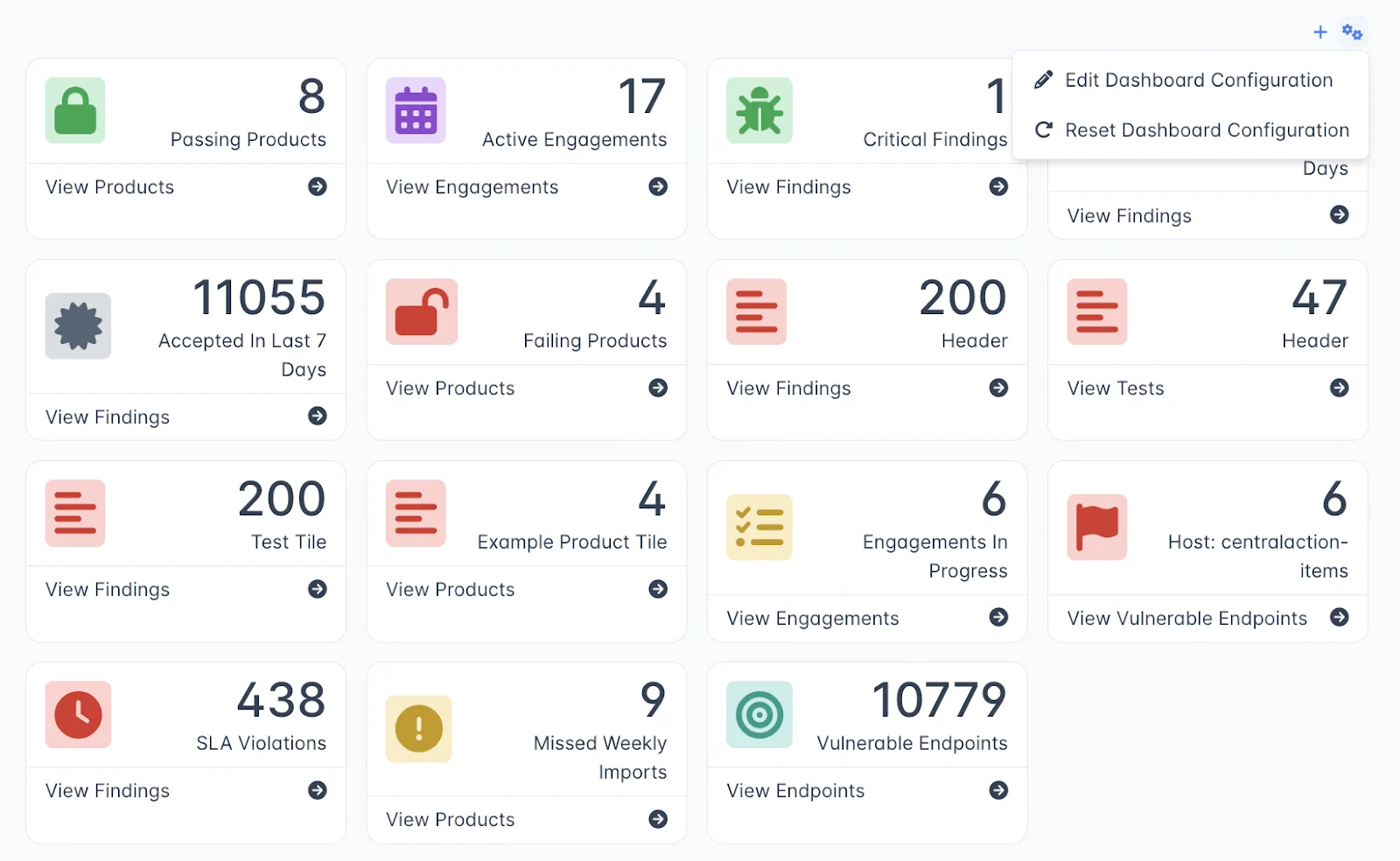Click the yellow checklist Engagements In Progress icon
The width and height of the screenshot is (1400, 861).
pos(759,527)
